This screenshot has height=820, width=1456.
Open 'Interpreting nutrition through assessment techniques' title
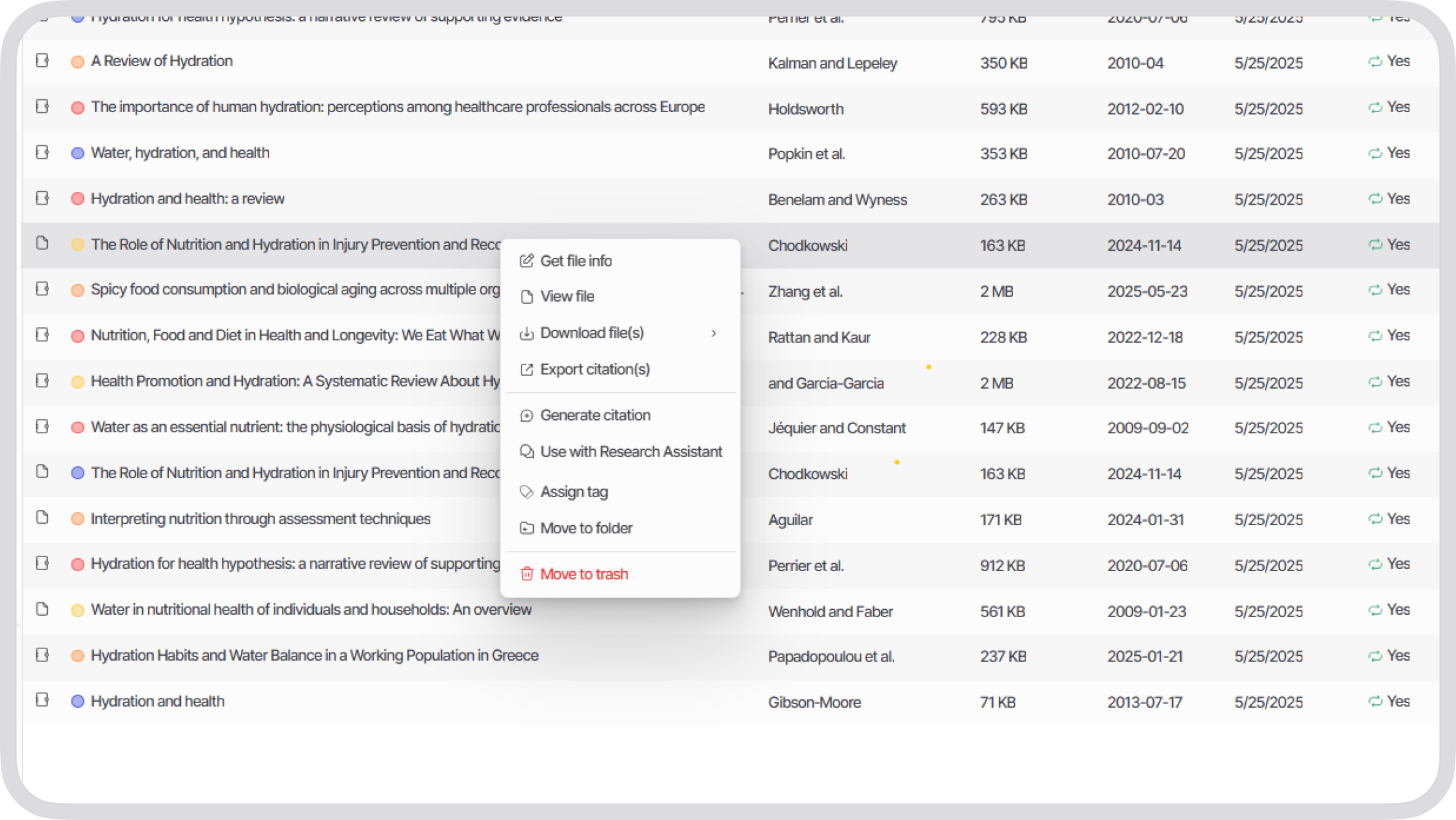click(260, 519)
